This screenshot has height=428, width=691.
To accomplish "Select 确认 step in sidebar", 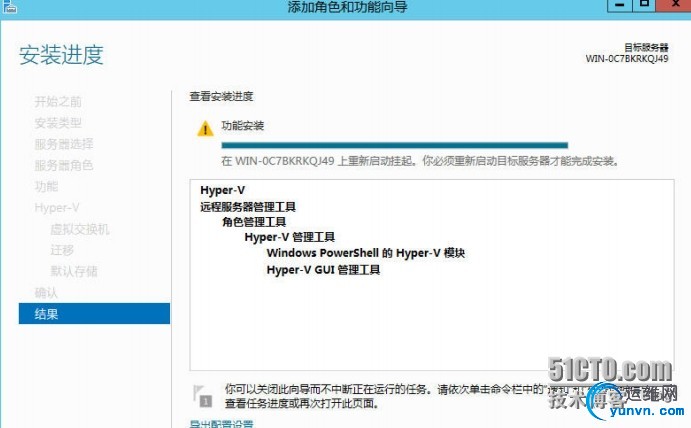I will click(46, 293).
